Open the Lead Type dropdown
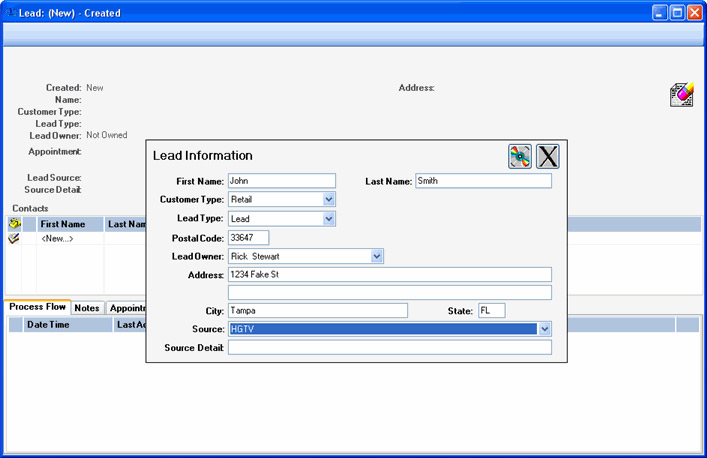The image size is (707, 458). point(329,219)
